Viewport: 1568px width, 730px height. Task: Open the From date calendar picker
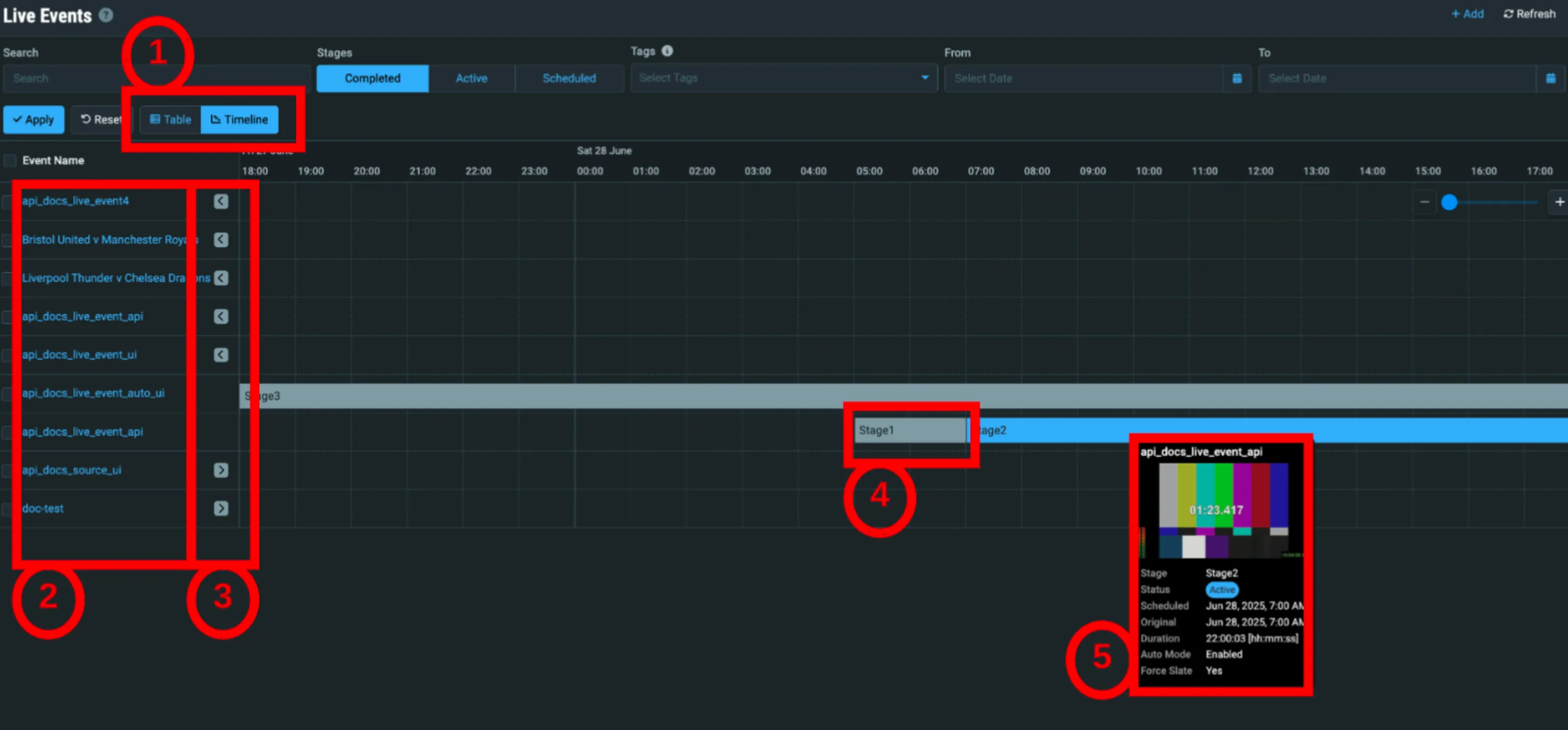click(x=1237, y=79)
